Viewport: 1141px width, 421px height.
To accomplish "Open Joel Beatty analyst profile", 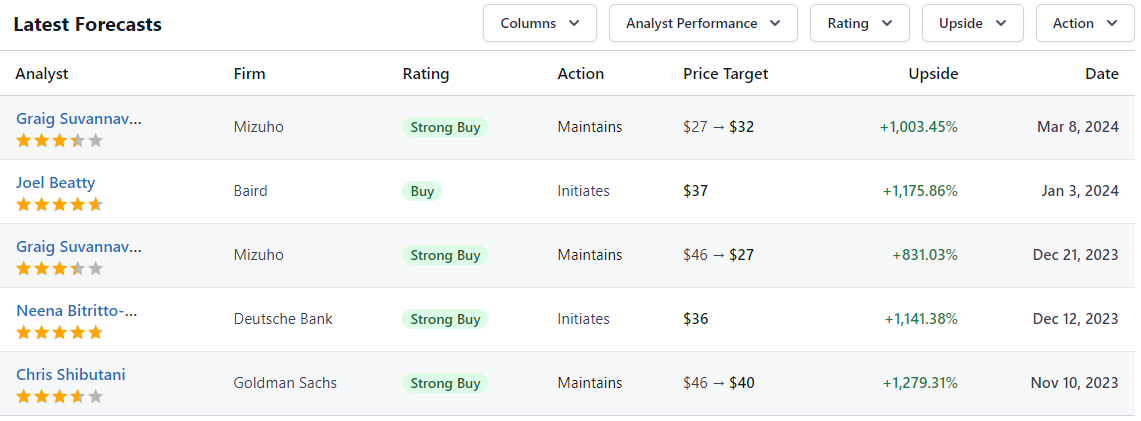I will pyautogui.click(x=55, y=183).
